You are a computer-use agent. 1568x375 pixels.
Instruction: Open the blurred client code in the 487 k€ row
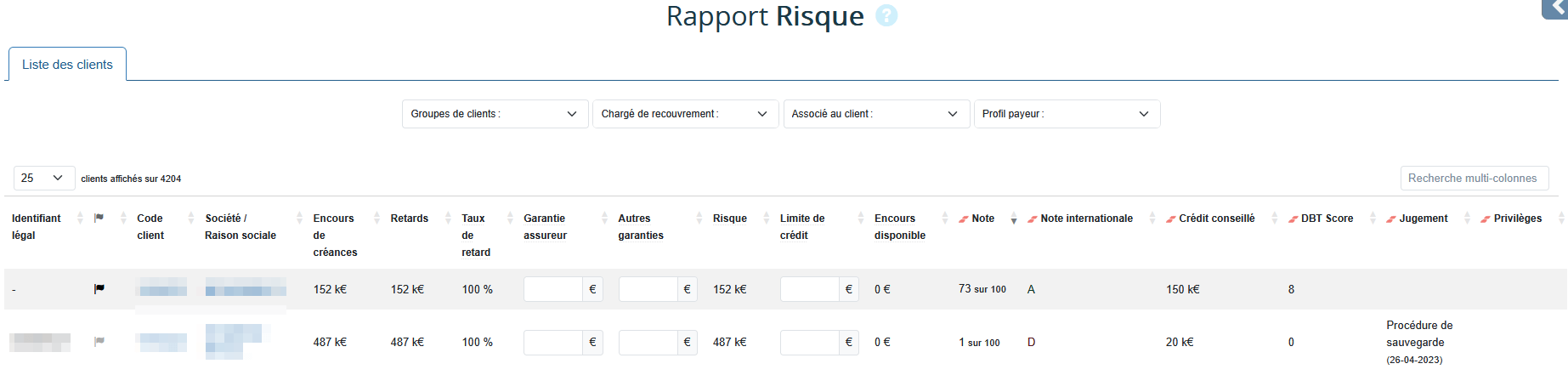(161, 342)
